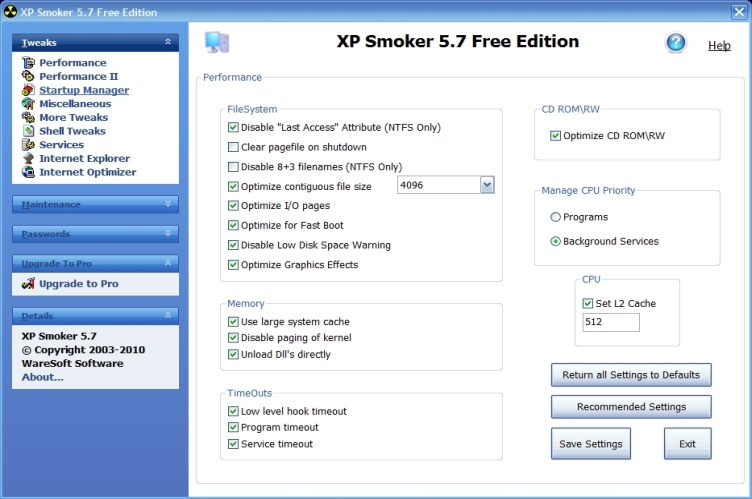
Task: Select Background Services CPU priority
Action: (555, 241)
